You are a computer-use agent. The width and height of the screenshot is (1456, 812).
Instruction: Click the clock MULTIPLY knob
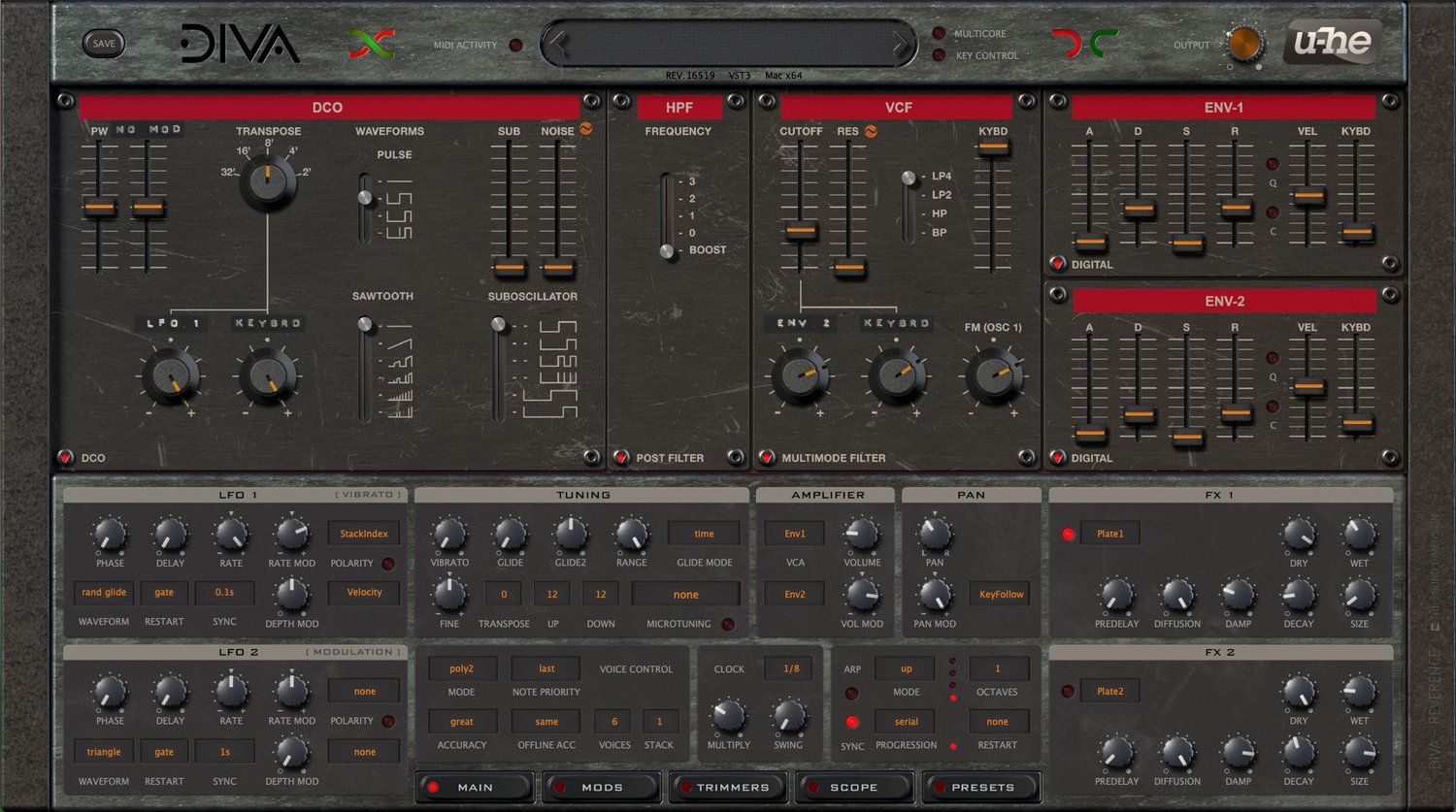(x=728, y=717)
